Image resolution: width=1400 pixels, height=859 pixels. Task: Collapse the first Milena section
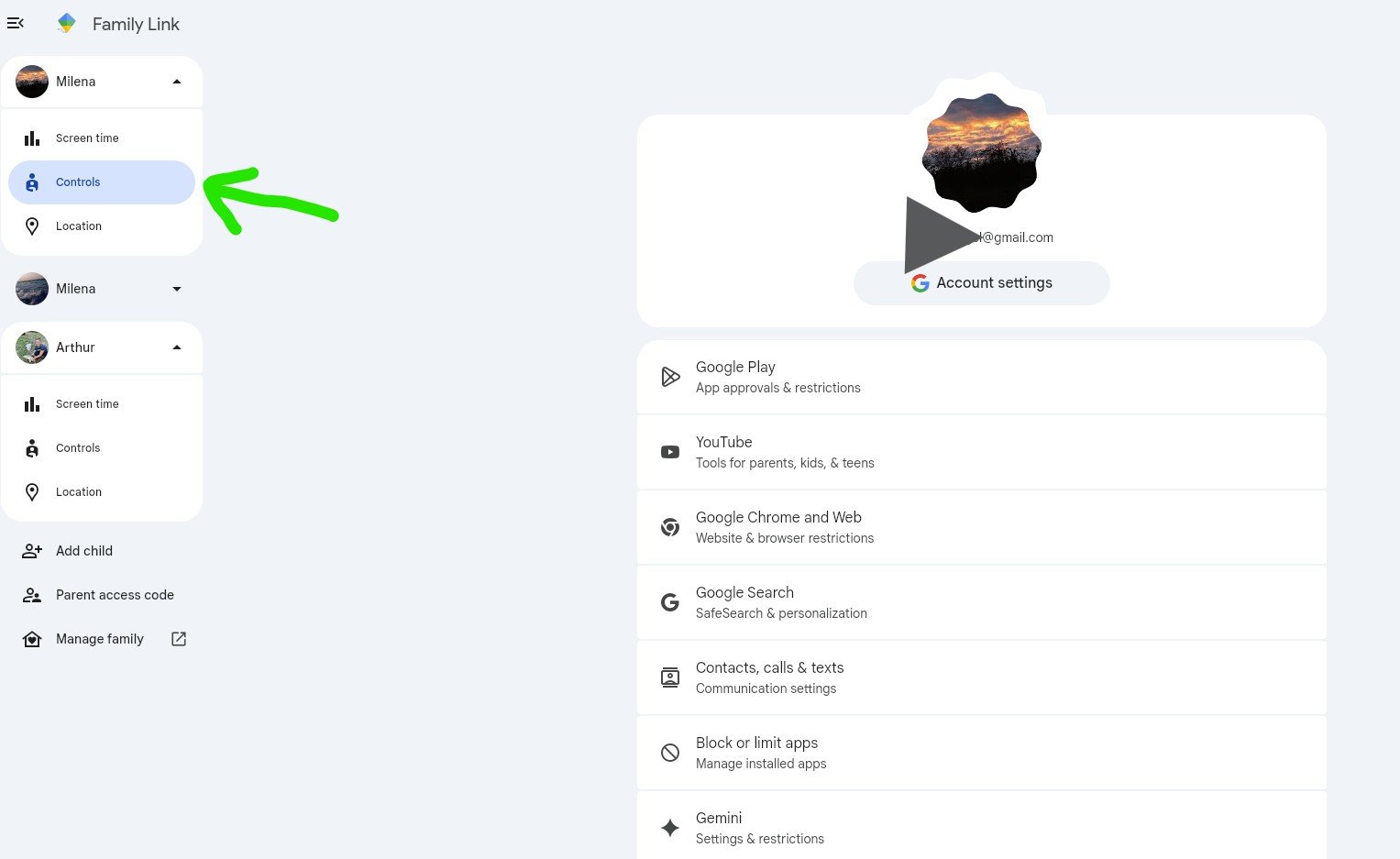coord(177,82)
